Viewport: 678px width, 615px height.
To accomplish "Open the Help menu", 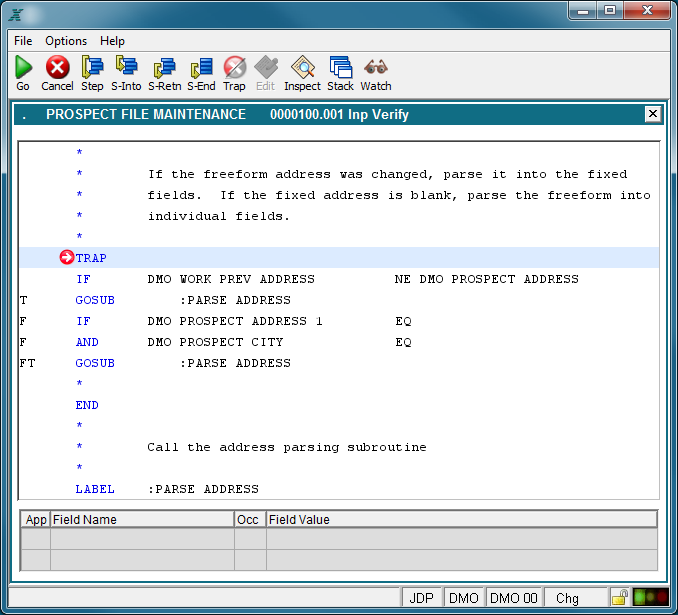I will pyautogui.click(x=113, y=41).
